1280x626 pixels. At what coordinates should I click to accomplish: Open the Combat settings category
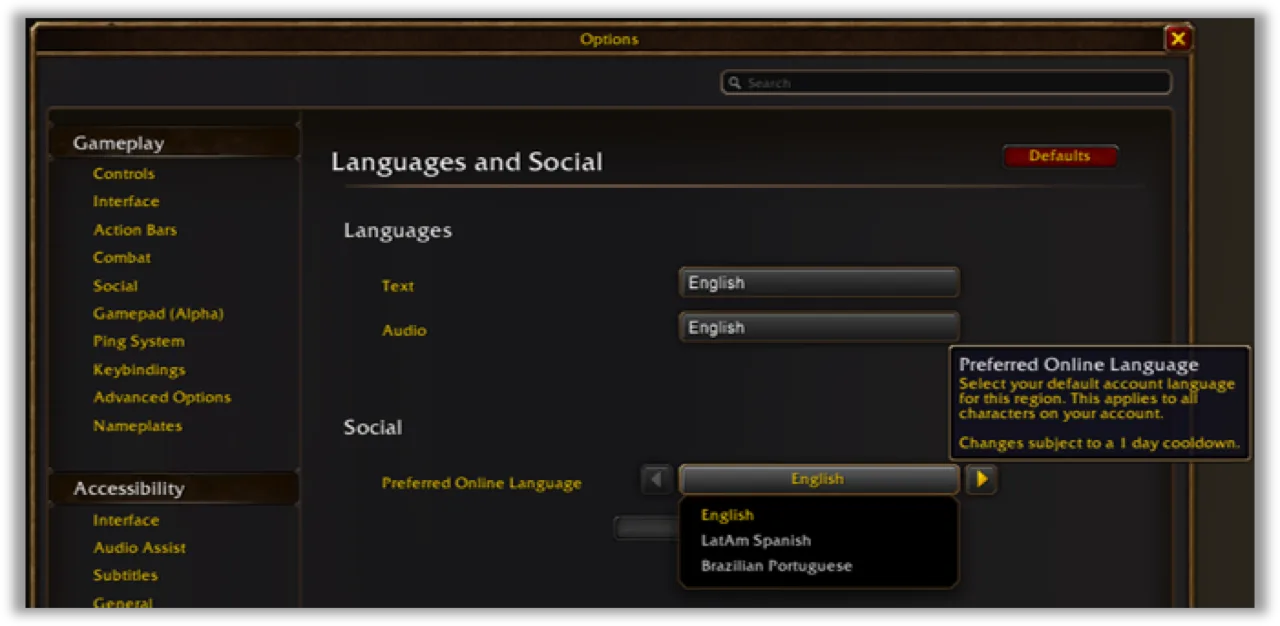click(122, 258)
